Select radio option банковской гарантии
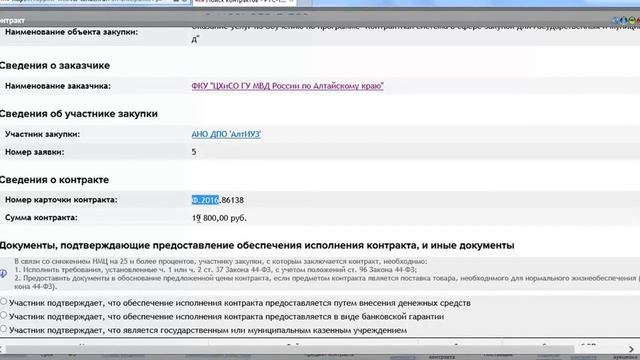The height and width of the screenshot is (360, 640). [x=4, y=315]
